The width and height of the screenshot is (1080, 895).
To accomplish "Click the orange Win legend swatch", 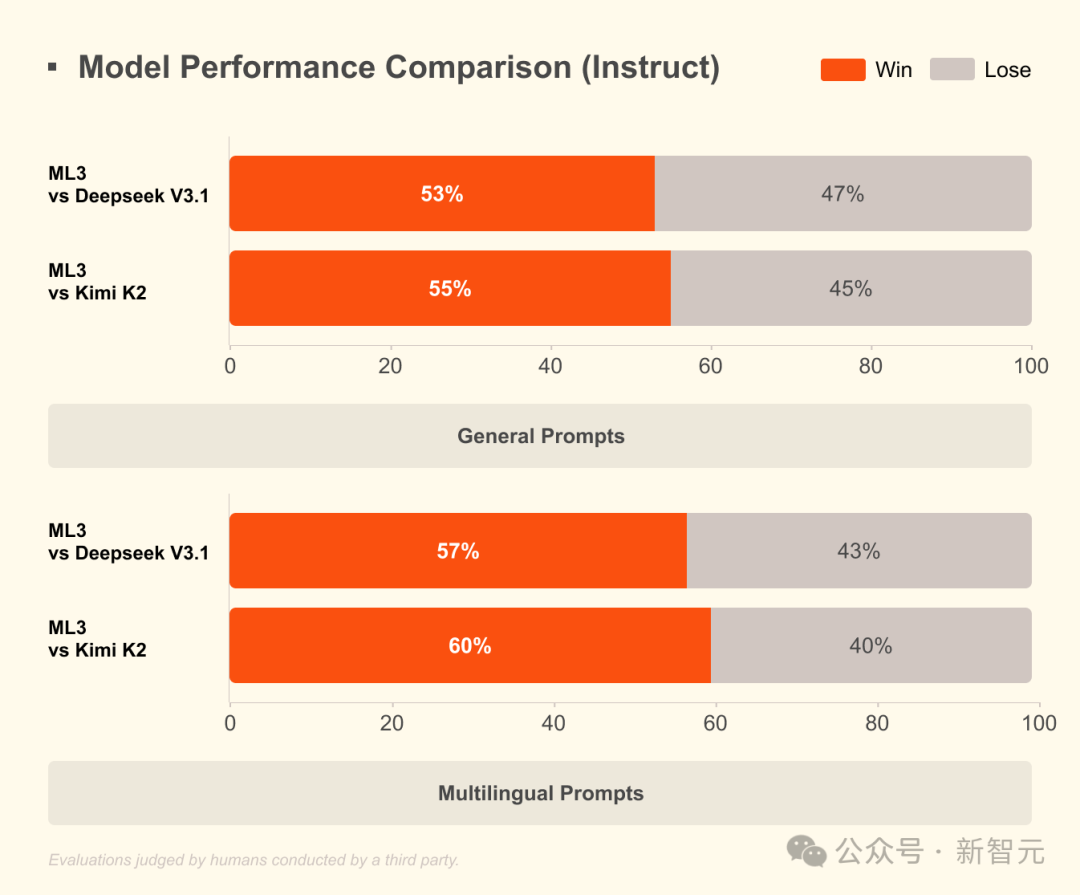I will coord(842,69).
